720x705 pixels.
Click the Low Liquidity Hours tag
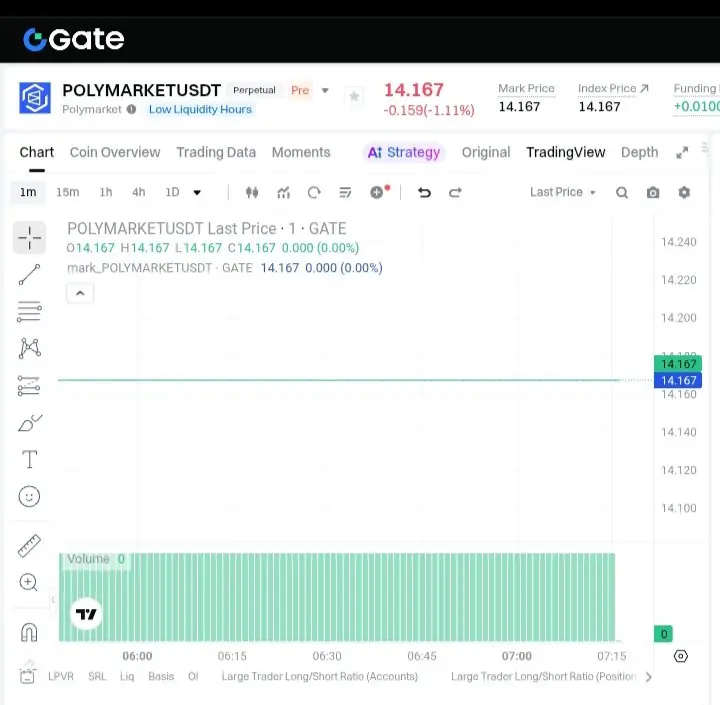click(200, 109)
